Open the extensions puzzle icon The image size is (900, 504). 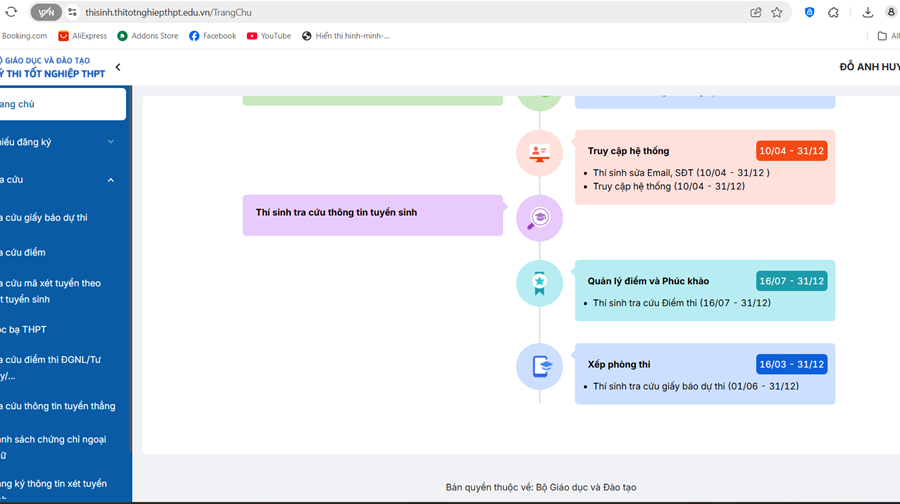[833, 12]
